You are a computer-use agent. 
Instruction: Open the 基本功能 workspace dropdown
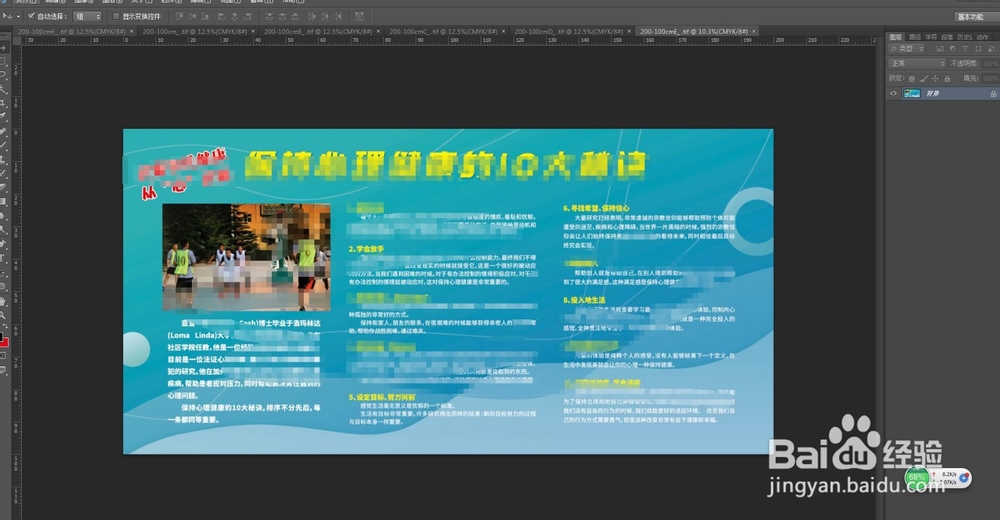point(976,17)
